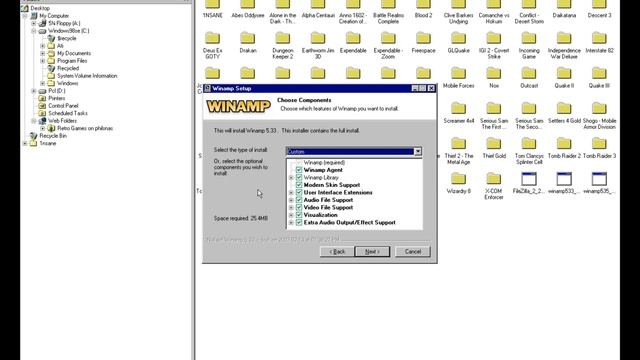Select the winamp535 installer file icon
Screen dimensions: 640x360
(599, 179)
